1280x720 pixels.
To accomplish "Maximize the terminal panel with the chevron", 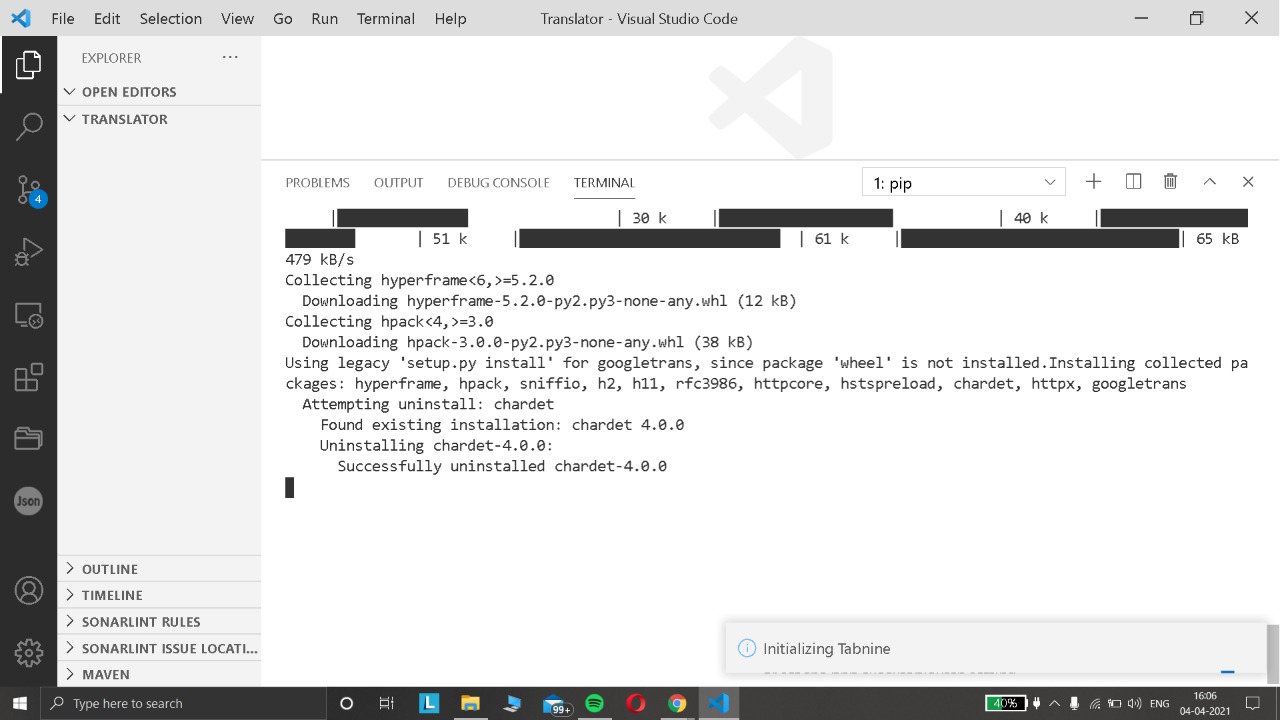I will [1209, 182].
